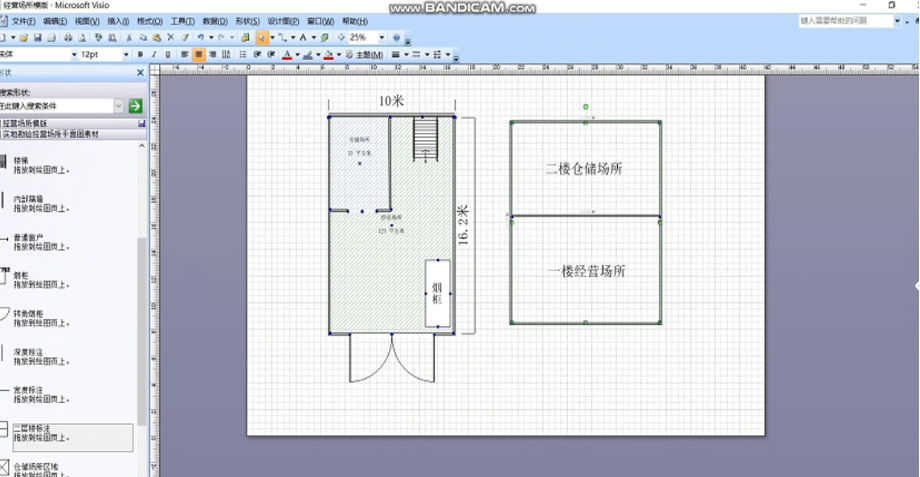The image size is (920, 477).
Task: Open the Undo history dropdown arrow
Action: click(211, 38)
